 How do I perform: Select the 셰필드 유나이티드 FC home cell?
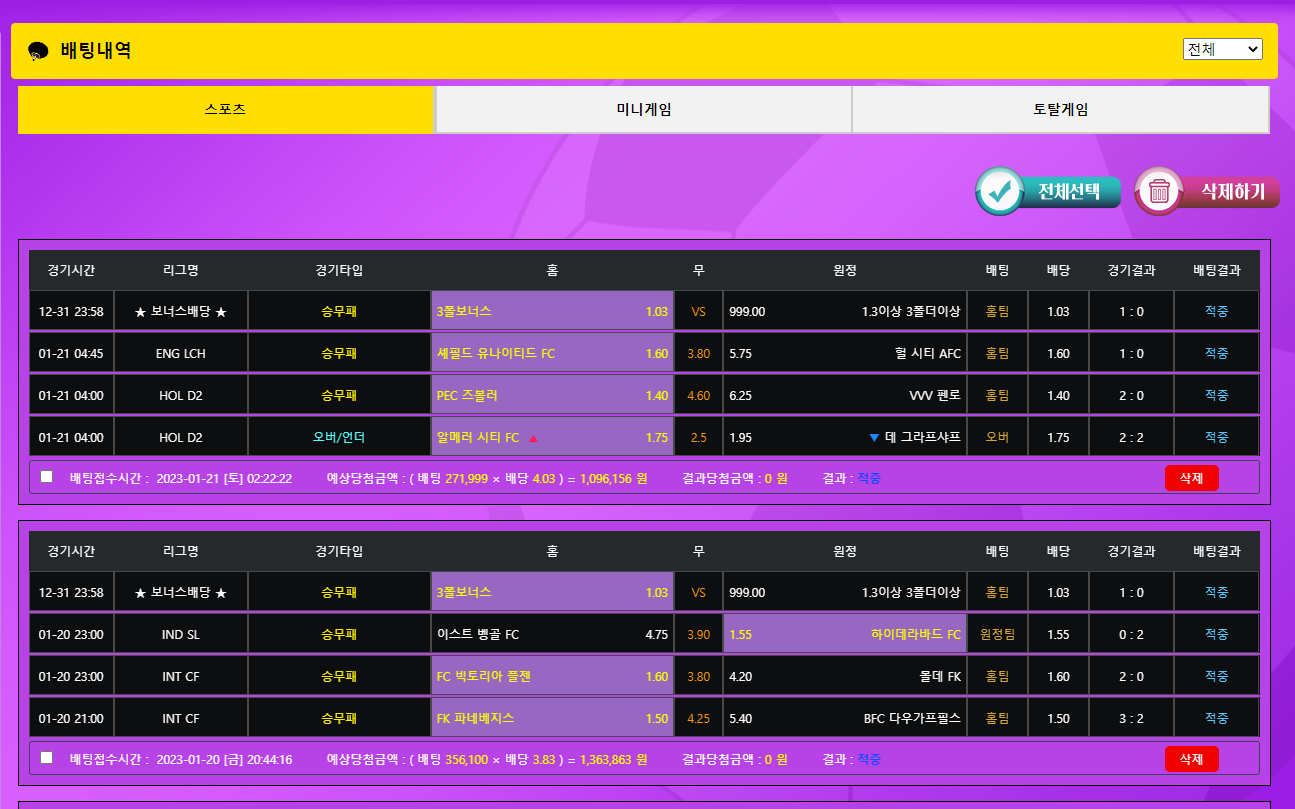(552, 354)
